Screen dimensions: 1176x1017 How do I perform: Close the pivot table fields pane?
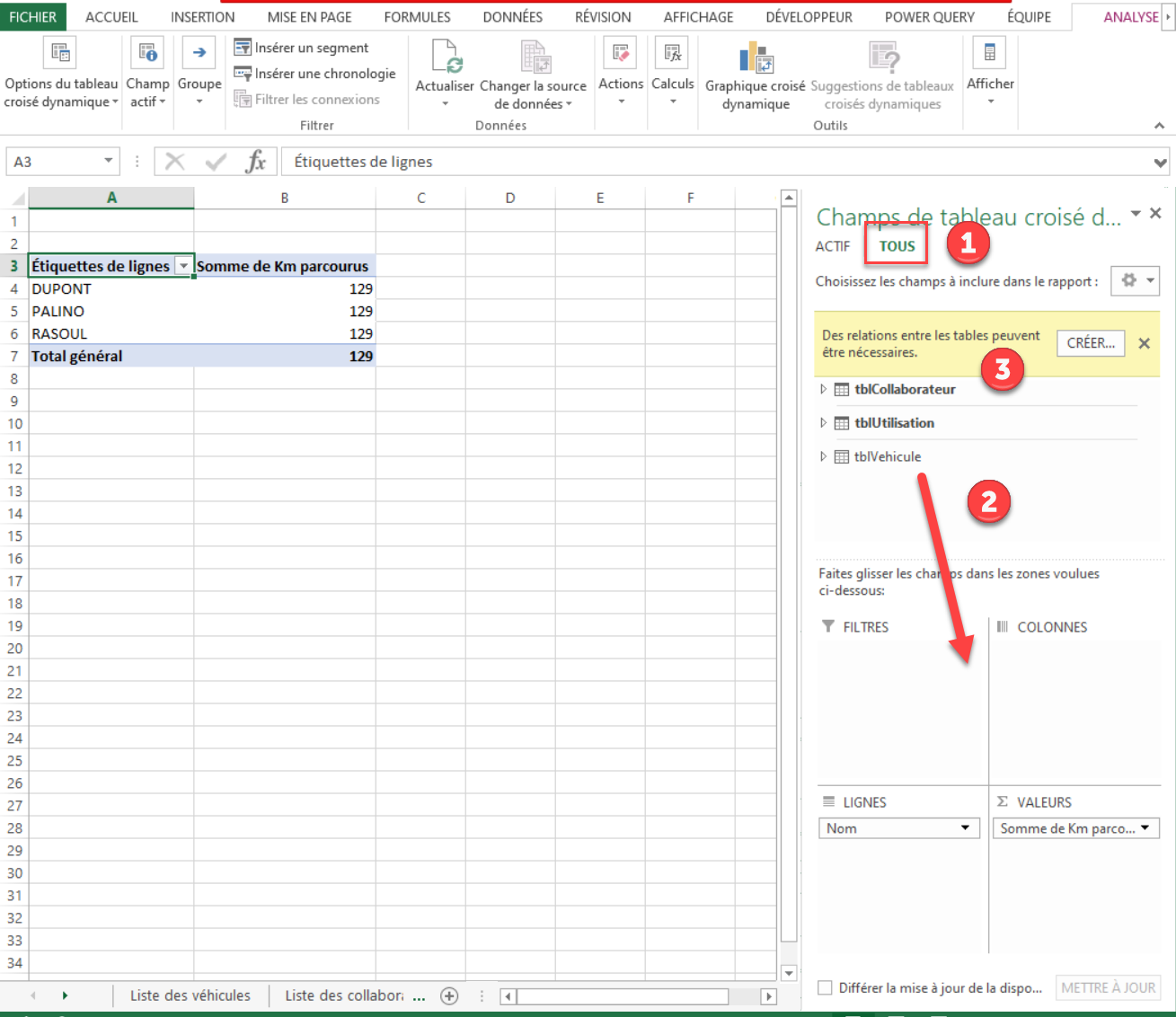click(1156, 213)
